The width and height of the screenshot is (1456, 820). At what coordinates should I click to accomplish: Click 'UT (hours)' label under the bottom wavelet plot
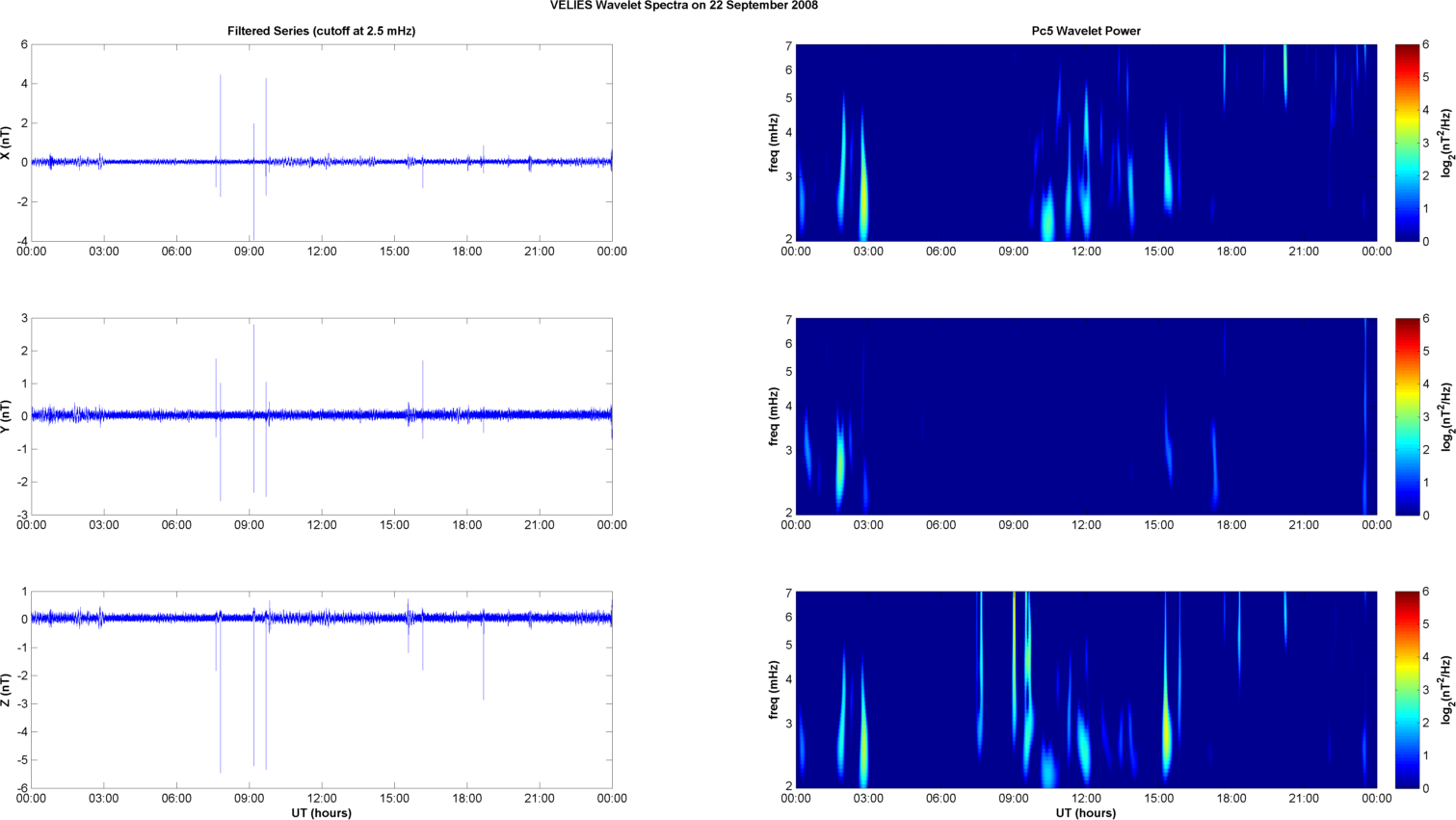[x=1086, y=812]
